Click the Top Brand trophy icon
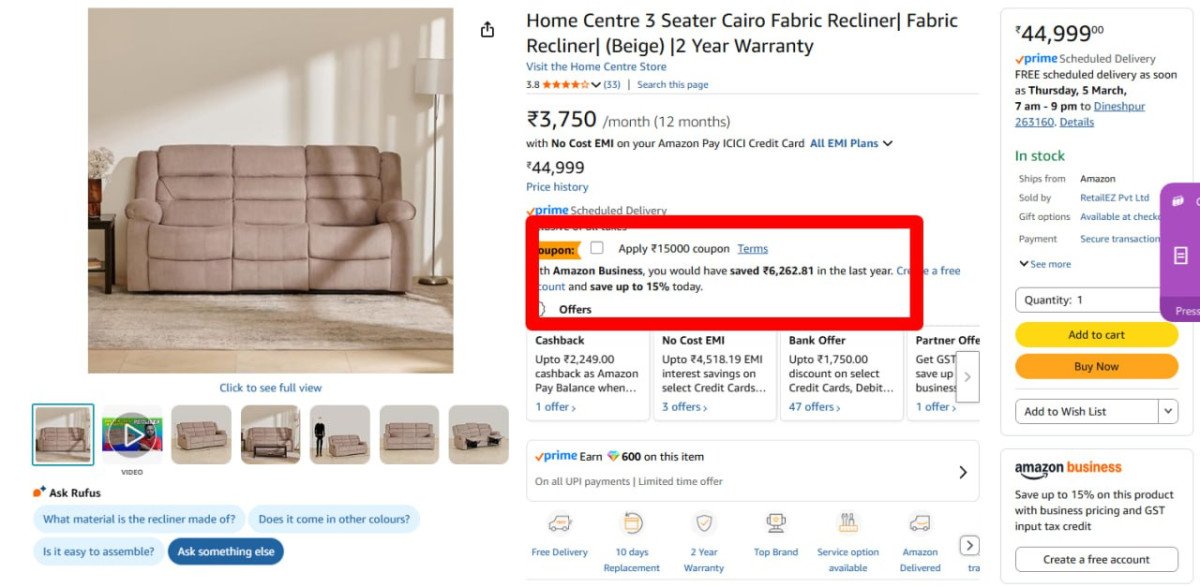 click(776, 523)
